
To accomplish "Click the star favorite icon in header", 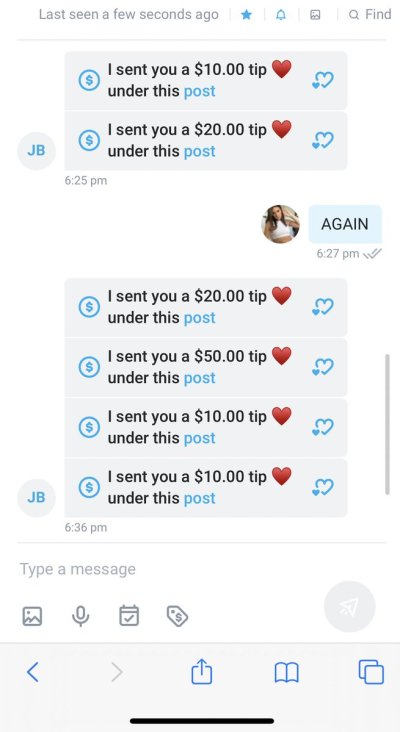I will click(246, 15).
